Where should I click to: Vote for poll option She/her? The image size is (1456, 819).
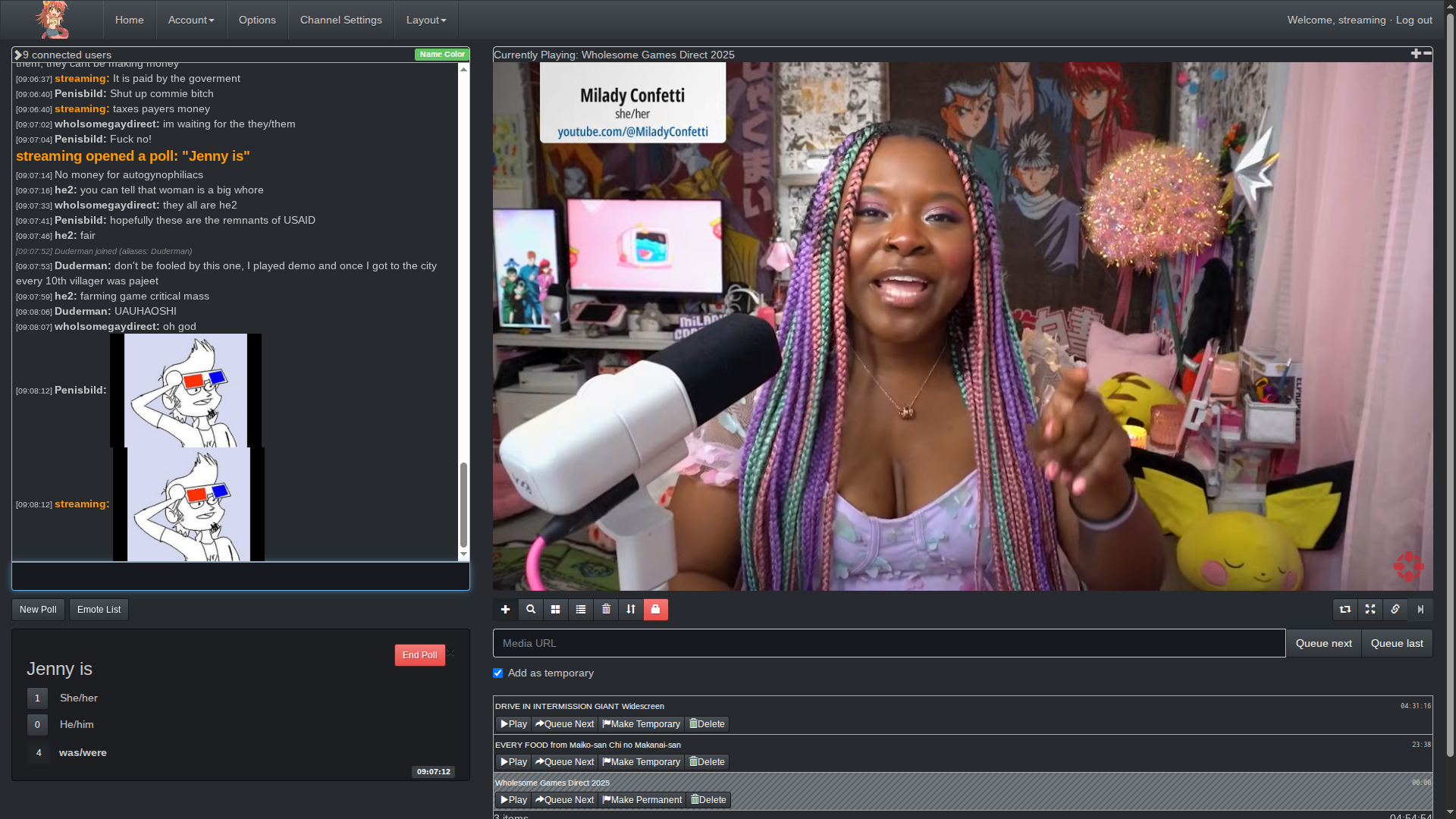tap(37, 698)
